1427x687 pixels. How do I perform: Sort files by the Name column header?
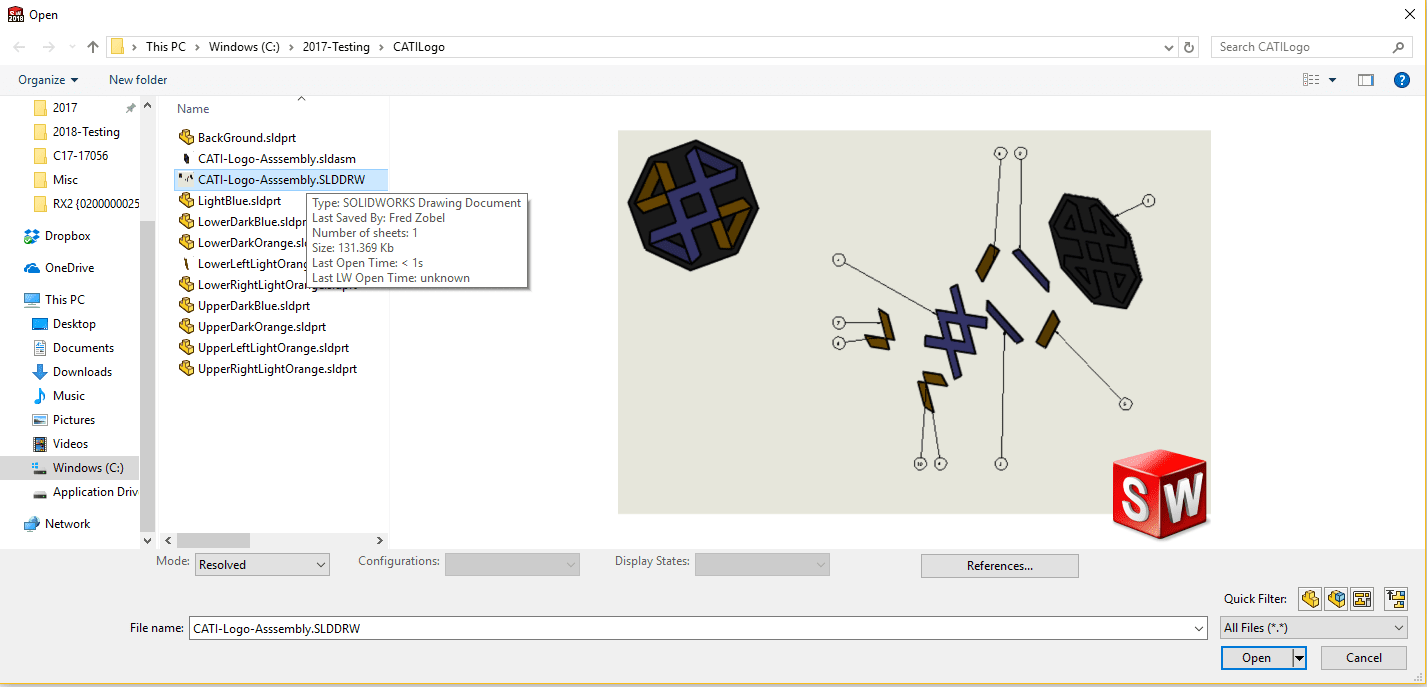click(194, 109)
